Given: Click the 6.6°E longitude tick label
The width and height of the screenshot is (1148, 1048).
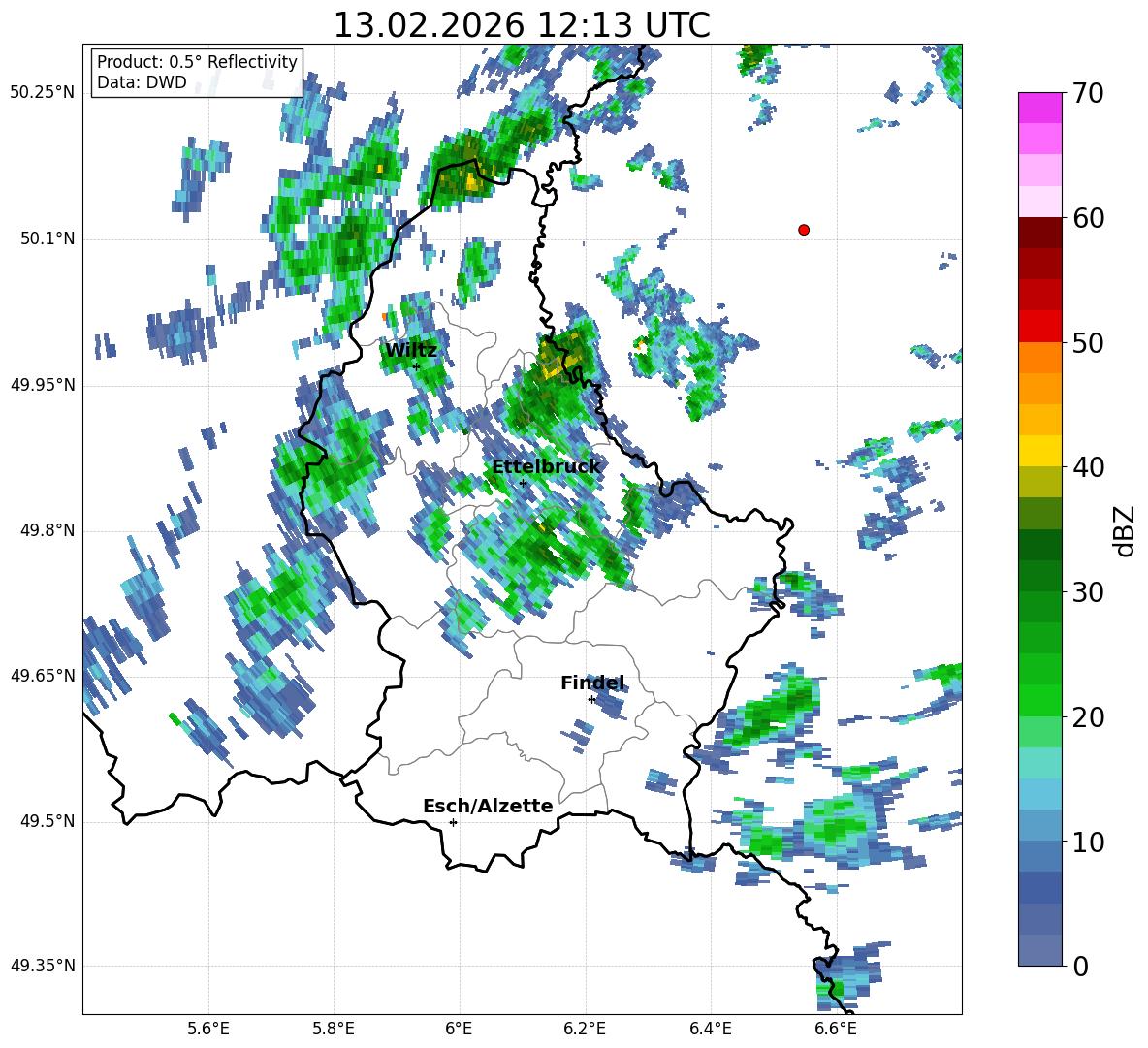Looking at the screenshot, I should pyautogui.click(x=836, y=1029).
